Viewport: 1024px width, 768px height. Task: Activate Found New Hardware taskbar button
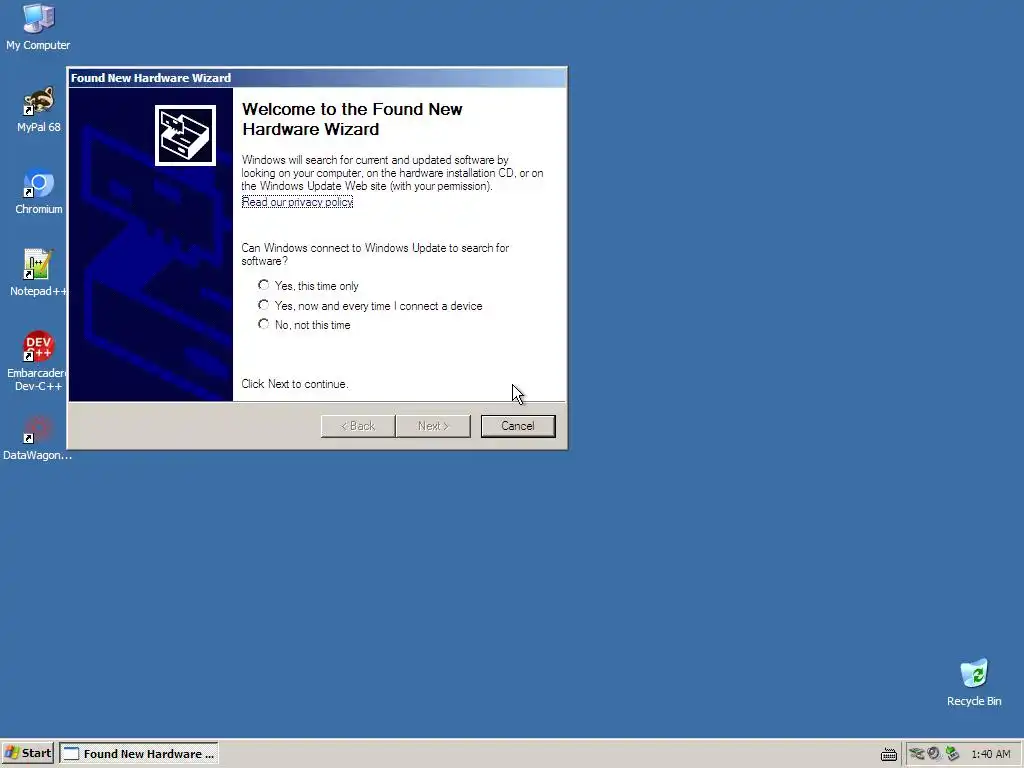click(139, 754)
